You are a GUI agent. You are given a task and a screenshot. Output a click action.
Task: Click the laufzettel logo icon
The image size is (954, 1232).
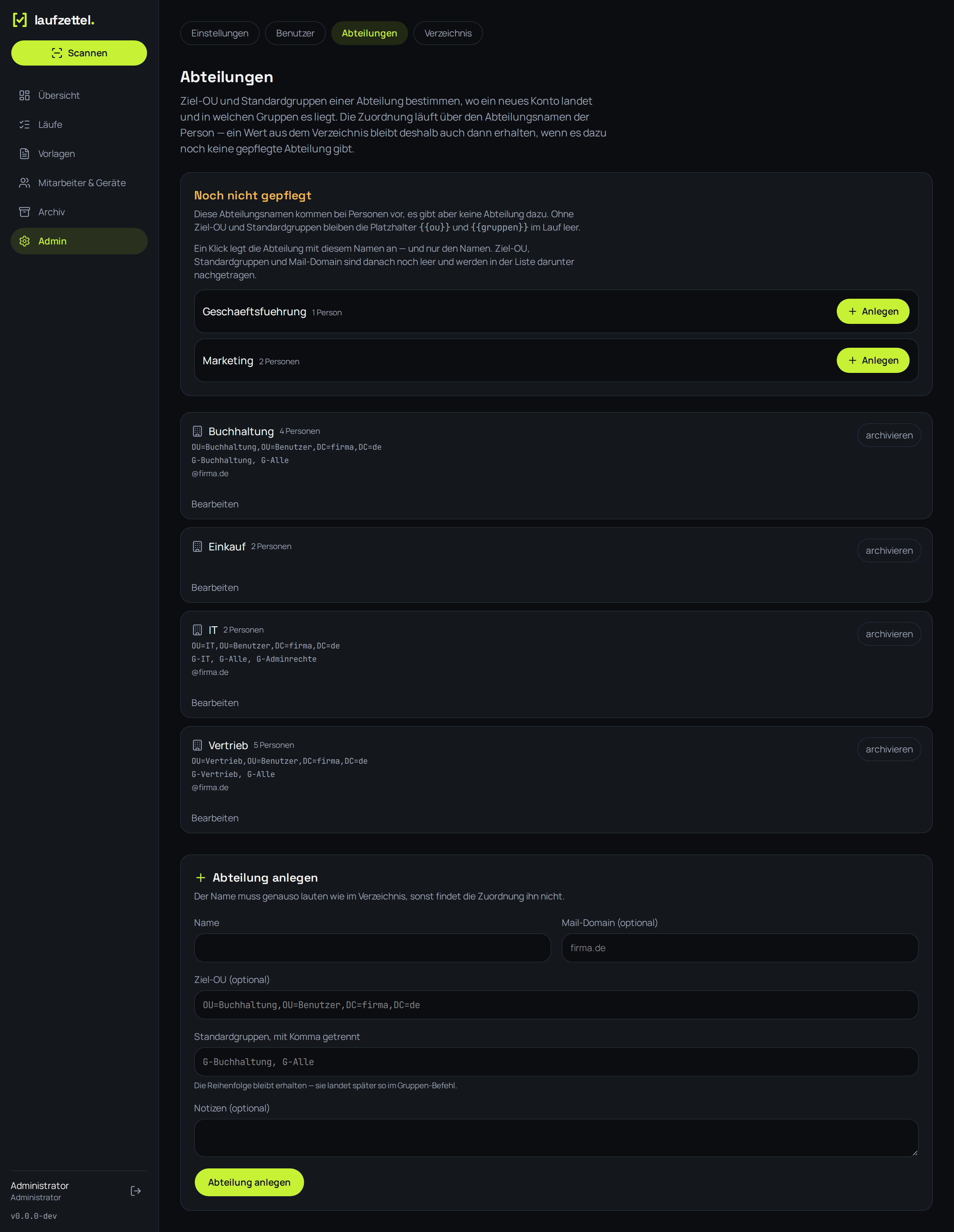[20, 20]
